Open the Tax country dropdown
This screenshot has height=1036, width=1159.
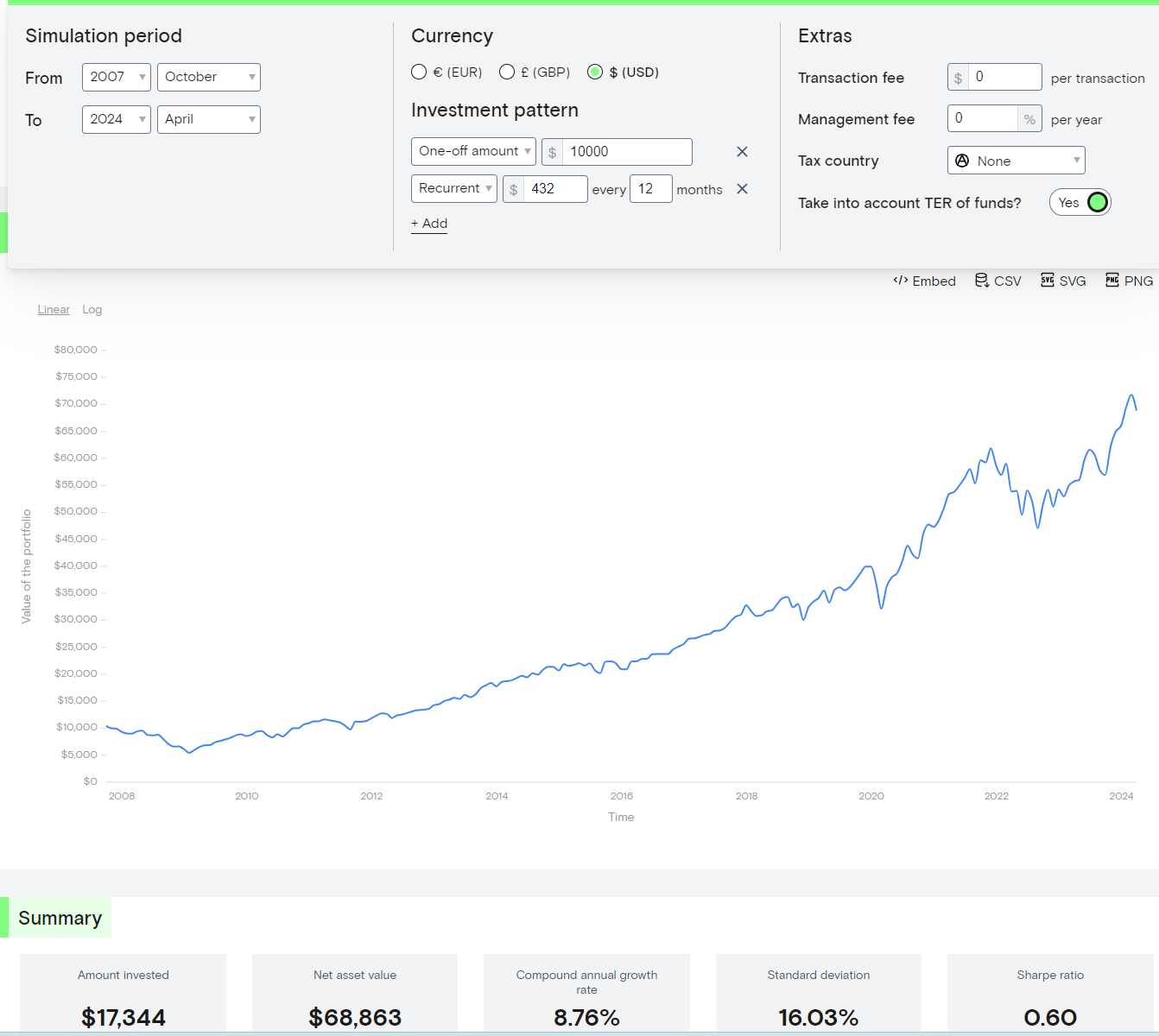point(1016,161)
